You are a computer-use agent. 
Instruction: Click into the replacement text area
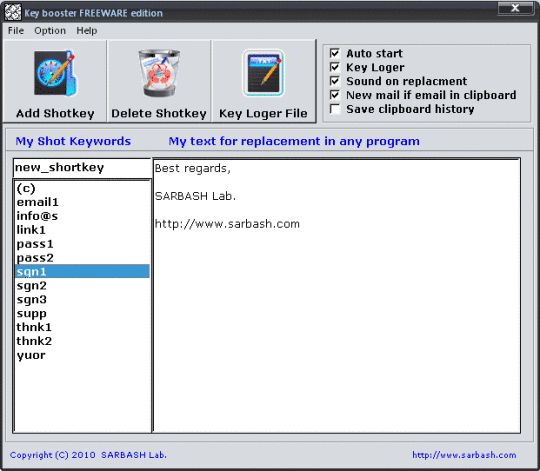pos(336,295)
